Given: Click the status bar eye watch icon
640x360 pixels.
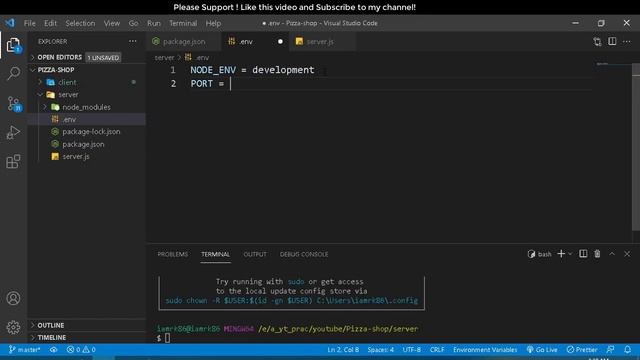Looking at the screenshot, I should [53, 349].
